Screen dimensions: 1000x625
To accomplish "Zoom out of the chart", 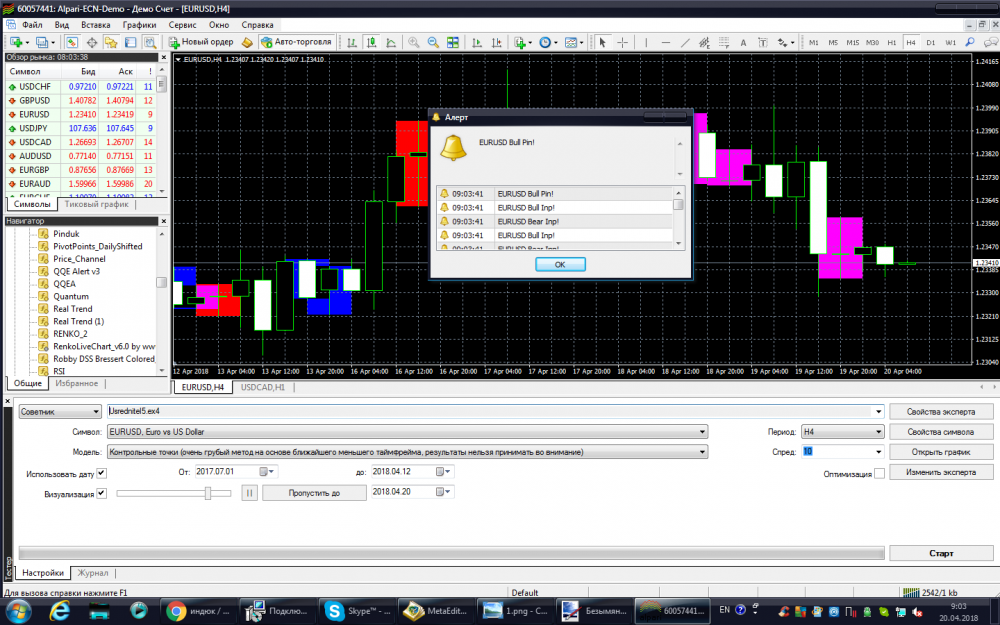I will (433, 42).
